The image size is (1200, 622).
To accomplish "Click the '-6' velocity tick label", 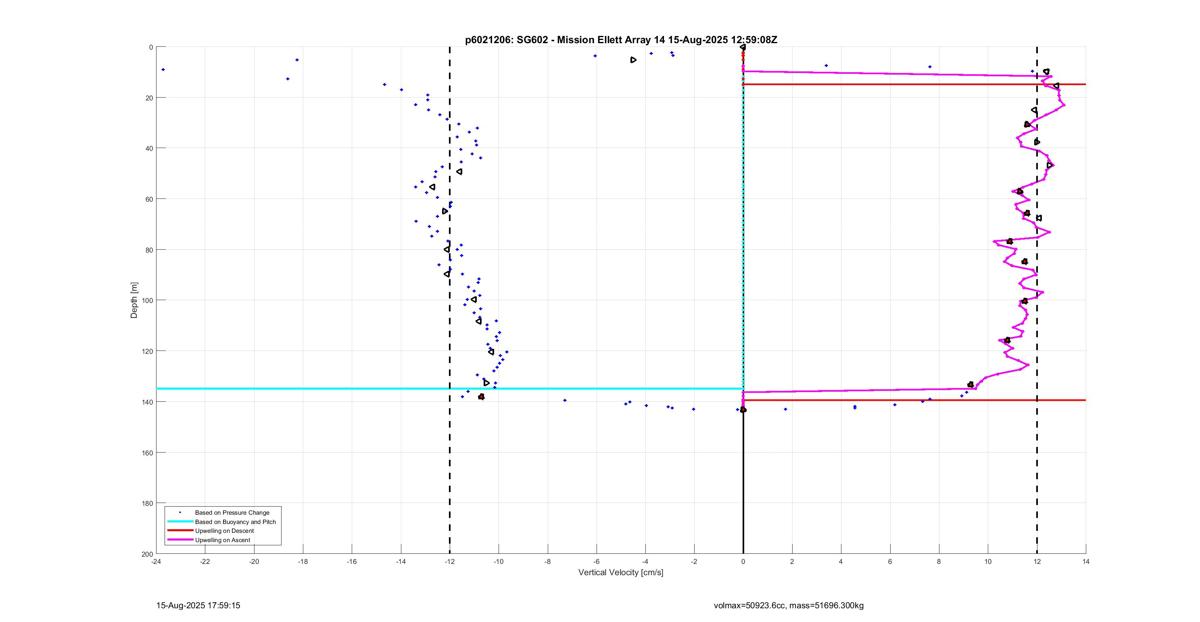I will (597, 561).
